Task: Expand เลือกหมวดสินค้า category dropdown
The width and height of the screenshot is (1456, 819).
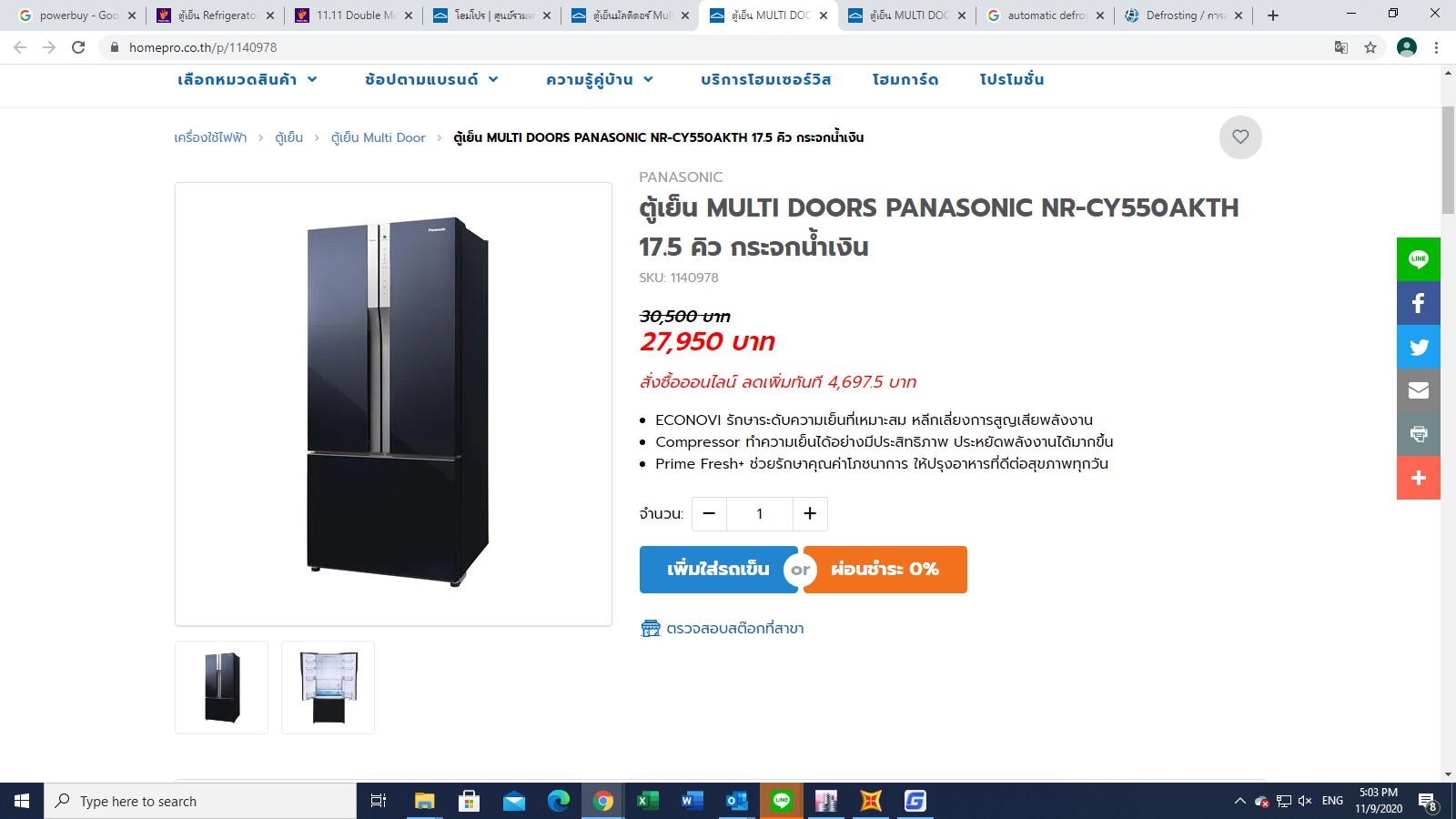Action: click(x=248, y=80)
